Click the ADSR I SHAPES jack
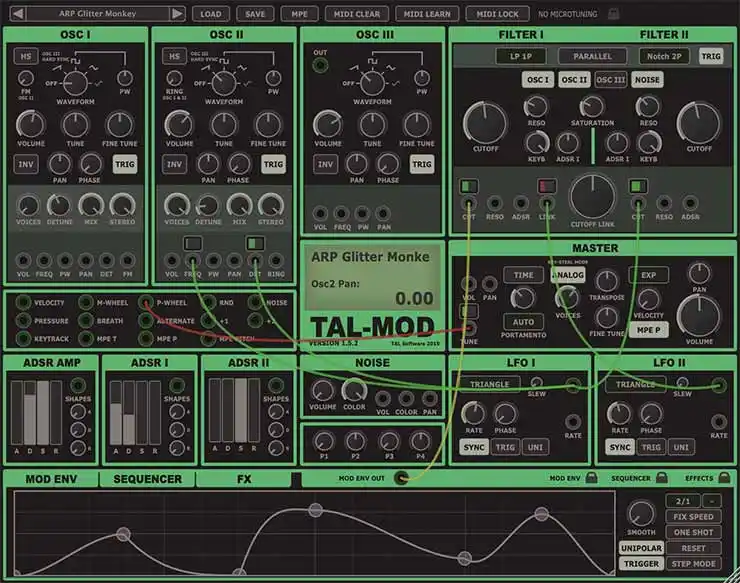740x583 pixels. coord(177,385)
